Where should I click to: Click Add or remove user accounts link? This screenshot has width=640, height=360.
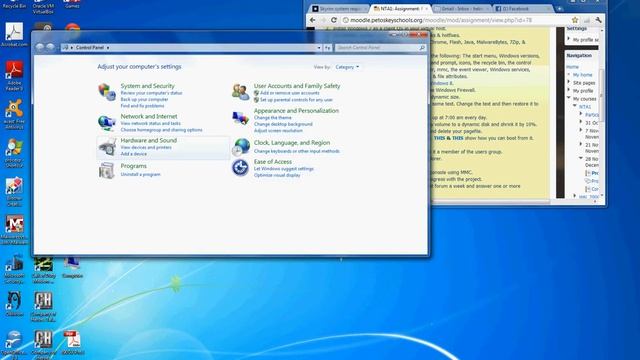pyautogui.click(x=289, y=93)
